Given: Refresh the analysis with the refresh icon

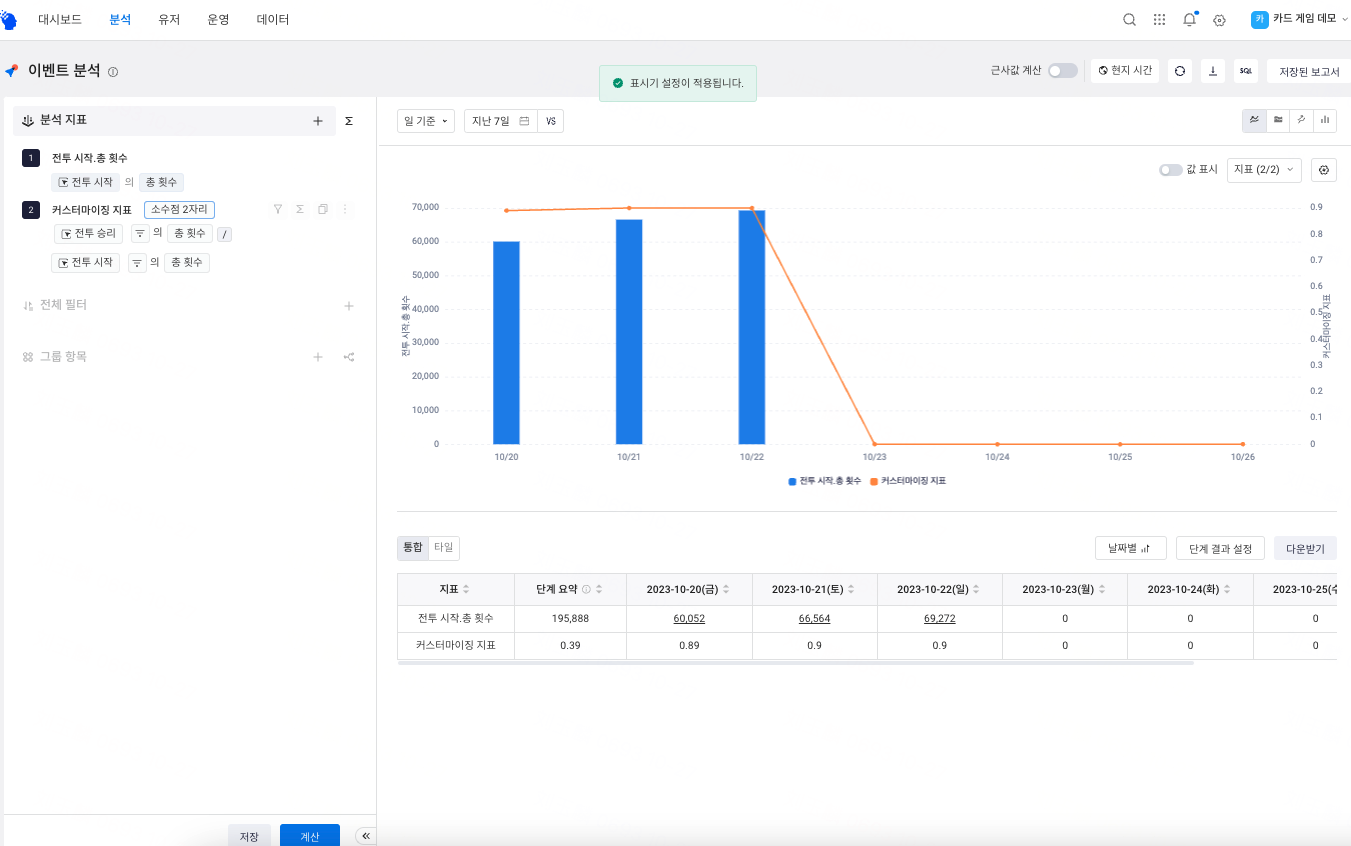Looking at the screenshot, I should (1180, 70).
